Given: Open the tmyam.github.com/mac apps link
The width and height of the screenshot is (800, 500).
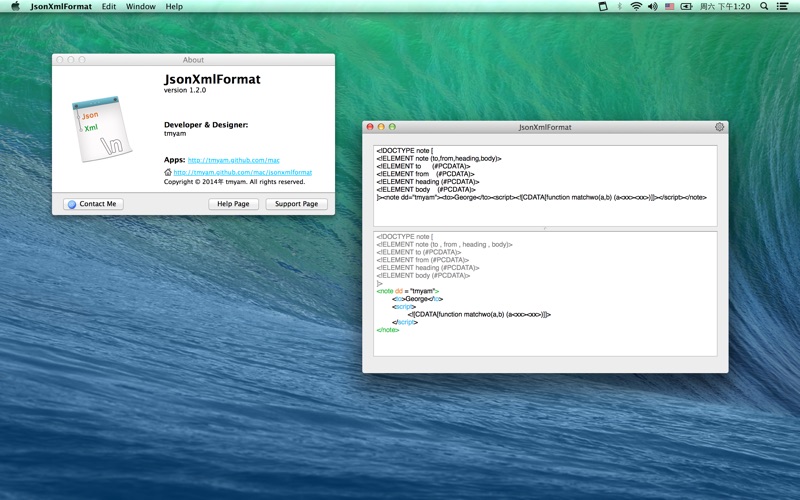Looking at the screenshot, I should pos(234,160).
